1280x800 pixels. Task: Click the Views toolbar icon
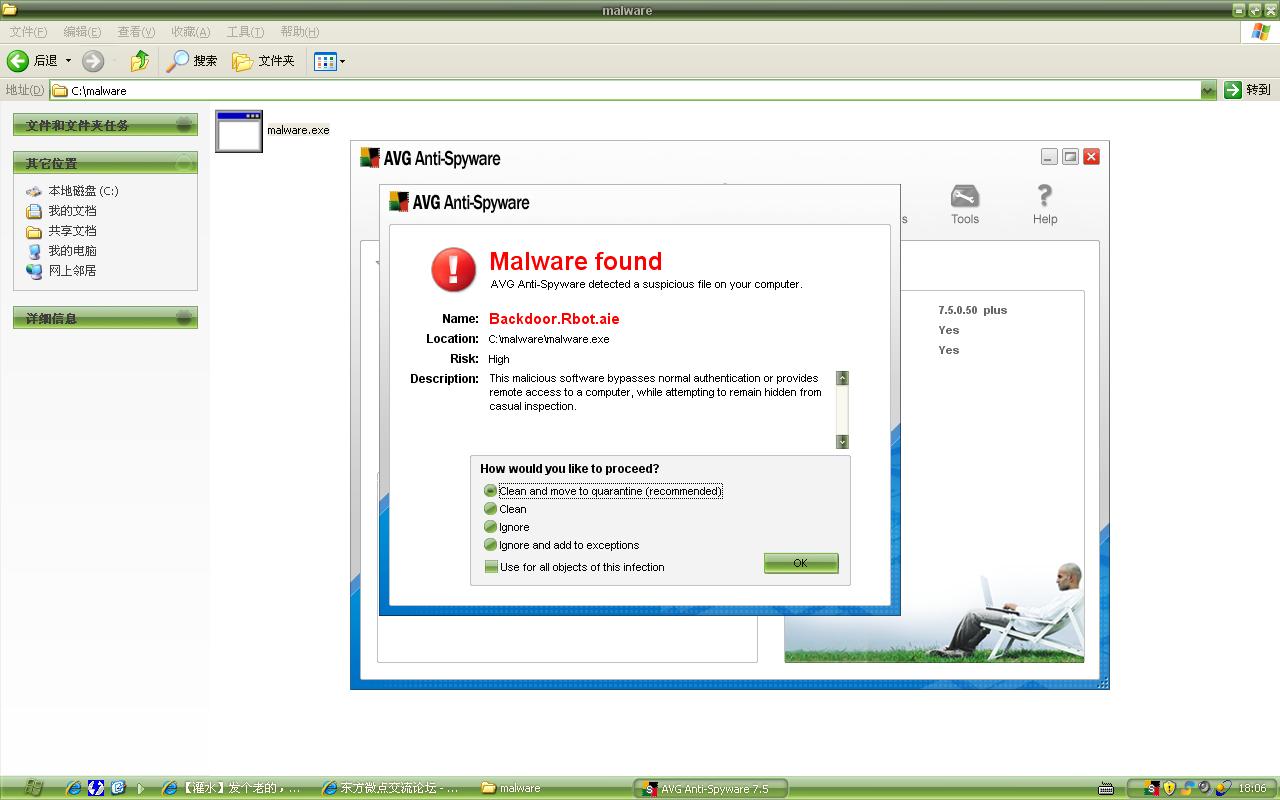click(x=325, y=61)
